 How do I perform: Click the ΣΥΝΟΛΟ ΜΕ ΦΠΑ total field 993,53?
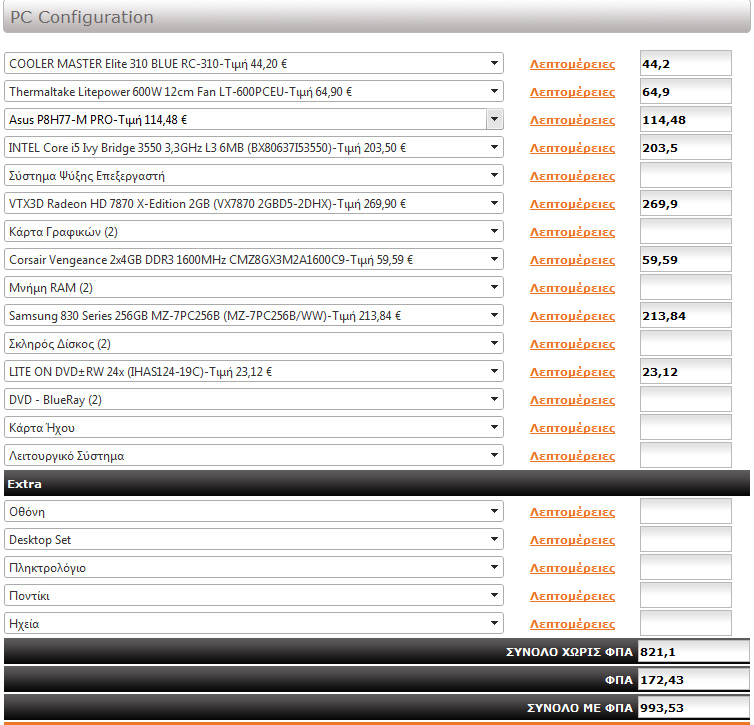(x=693, y=707)
